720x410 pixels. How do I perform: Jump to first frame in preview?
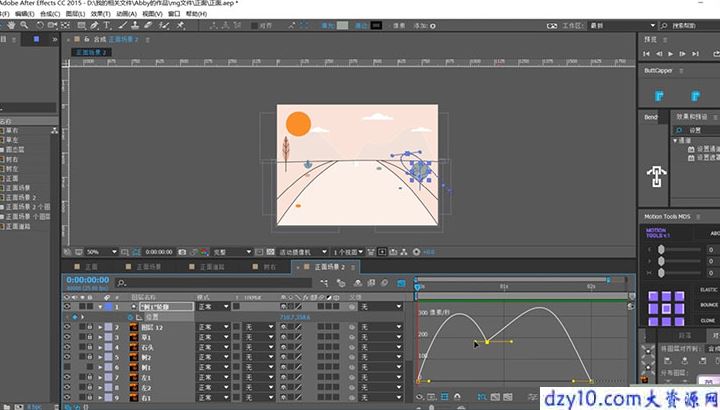pos(646,54)
